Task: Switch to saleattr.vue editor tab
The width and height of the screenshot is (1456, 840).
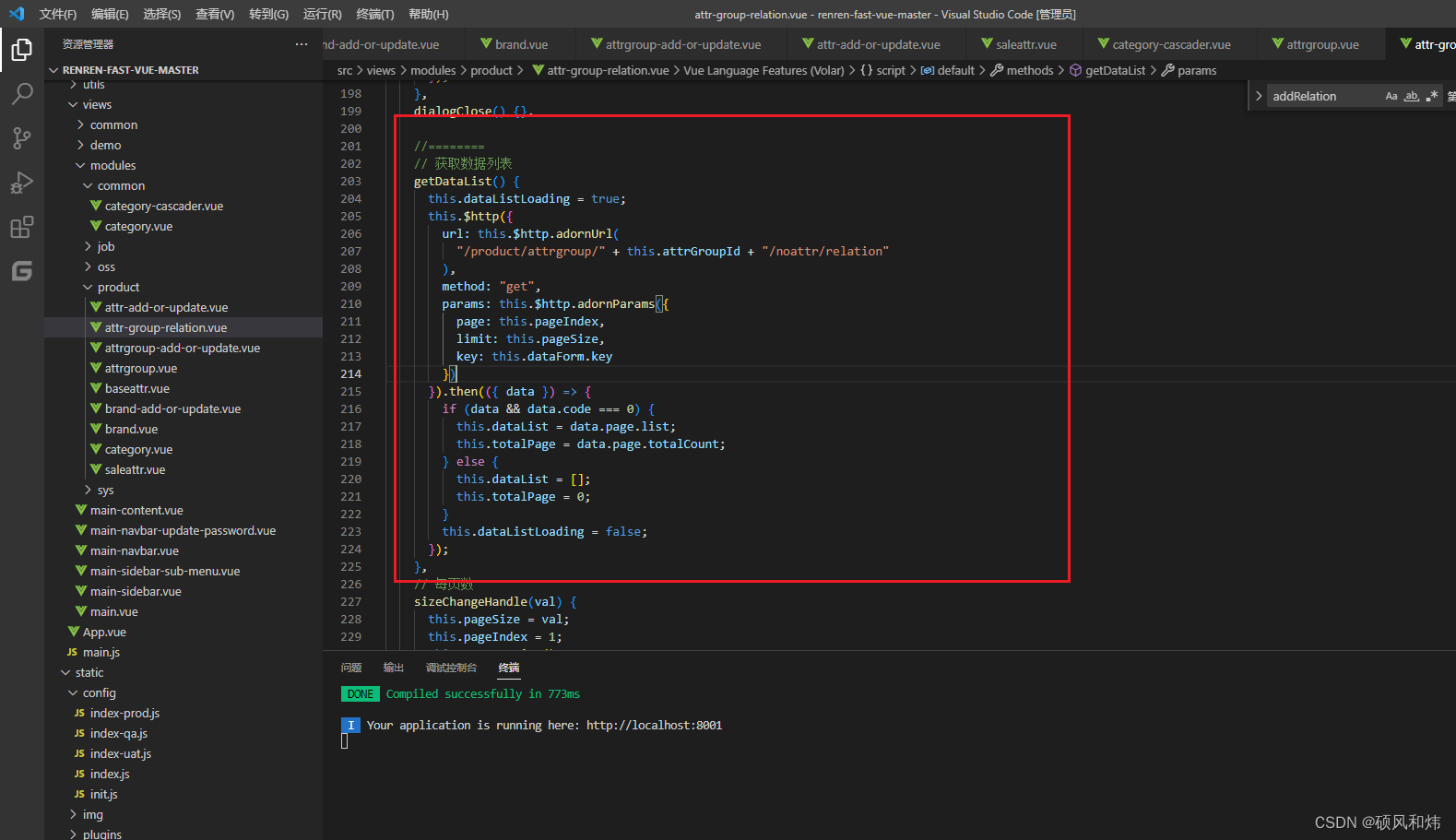Action: pyautogui.click(x=1025, y=44)
